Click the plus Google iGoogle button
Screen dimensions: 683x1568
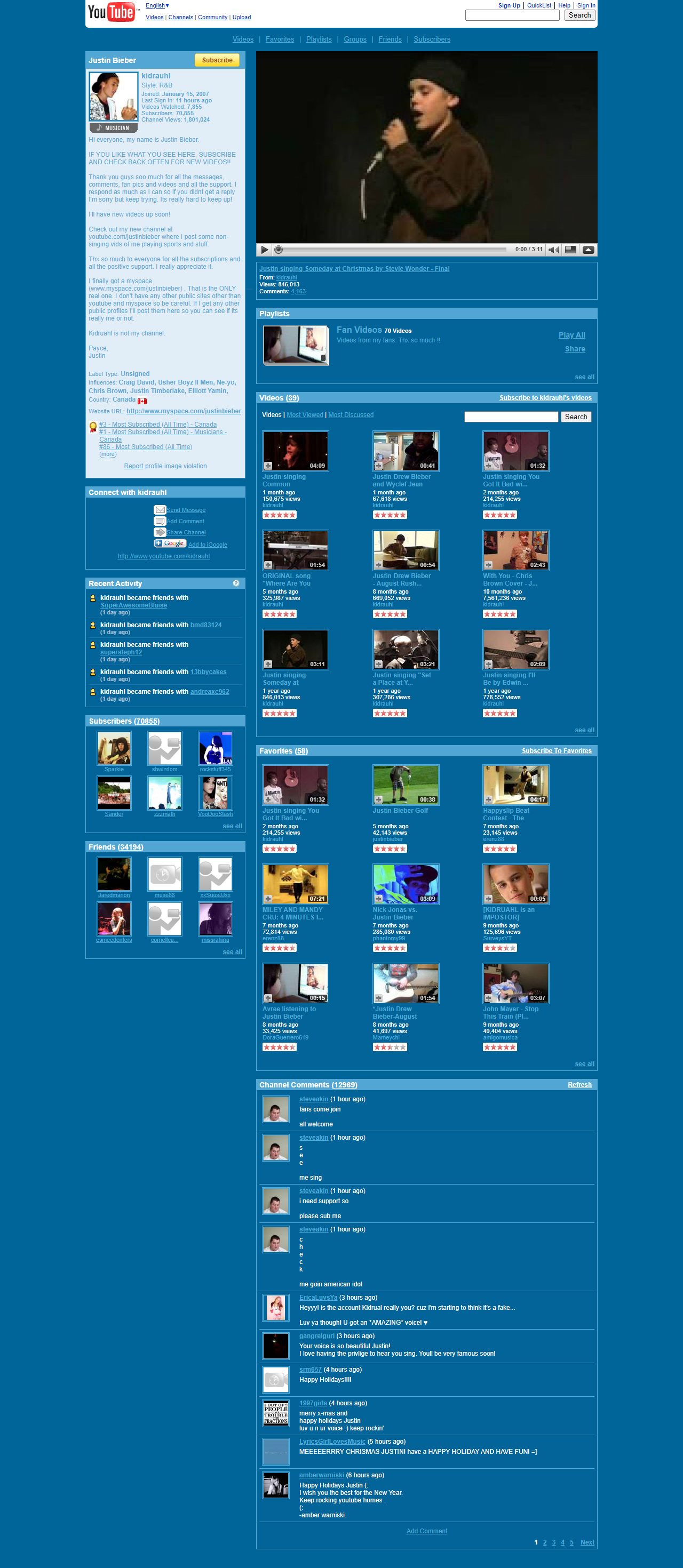[x=170, y=543]
